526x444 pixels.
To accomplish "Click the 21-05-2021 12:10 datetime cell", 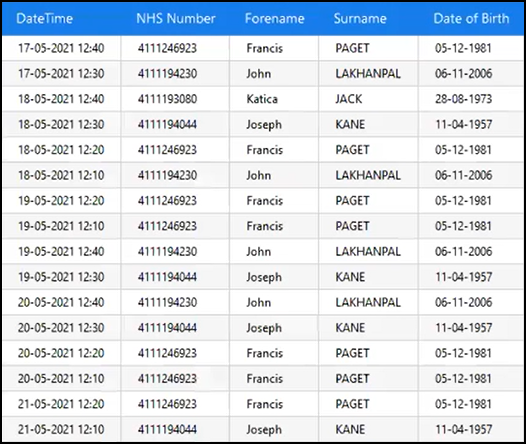I will [61, 429].
